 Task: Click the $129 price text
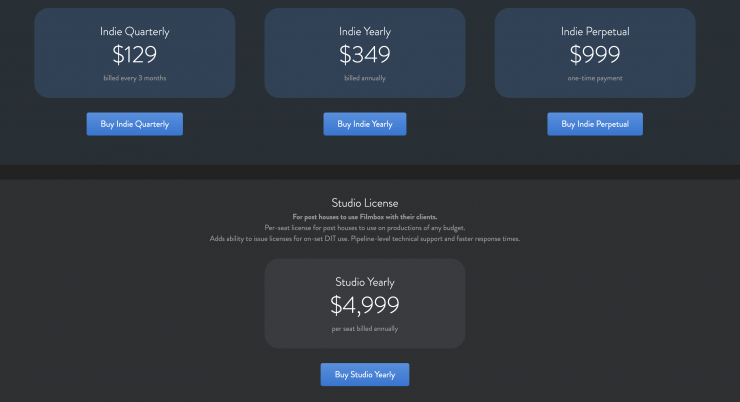pos(135,54)
